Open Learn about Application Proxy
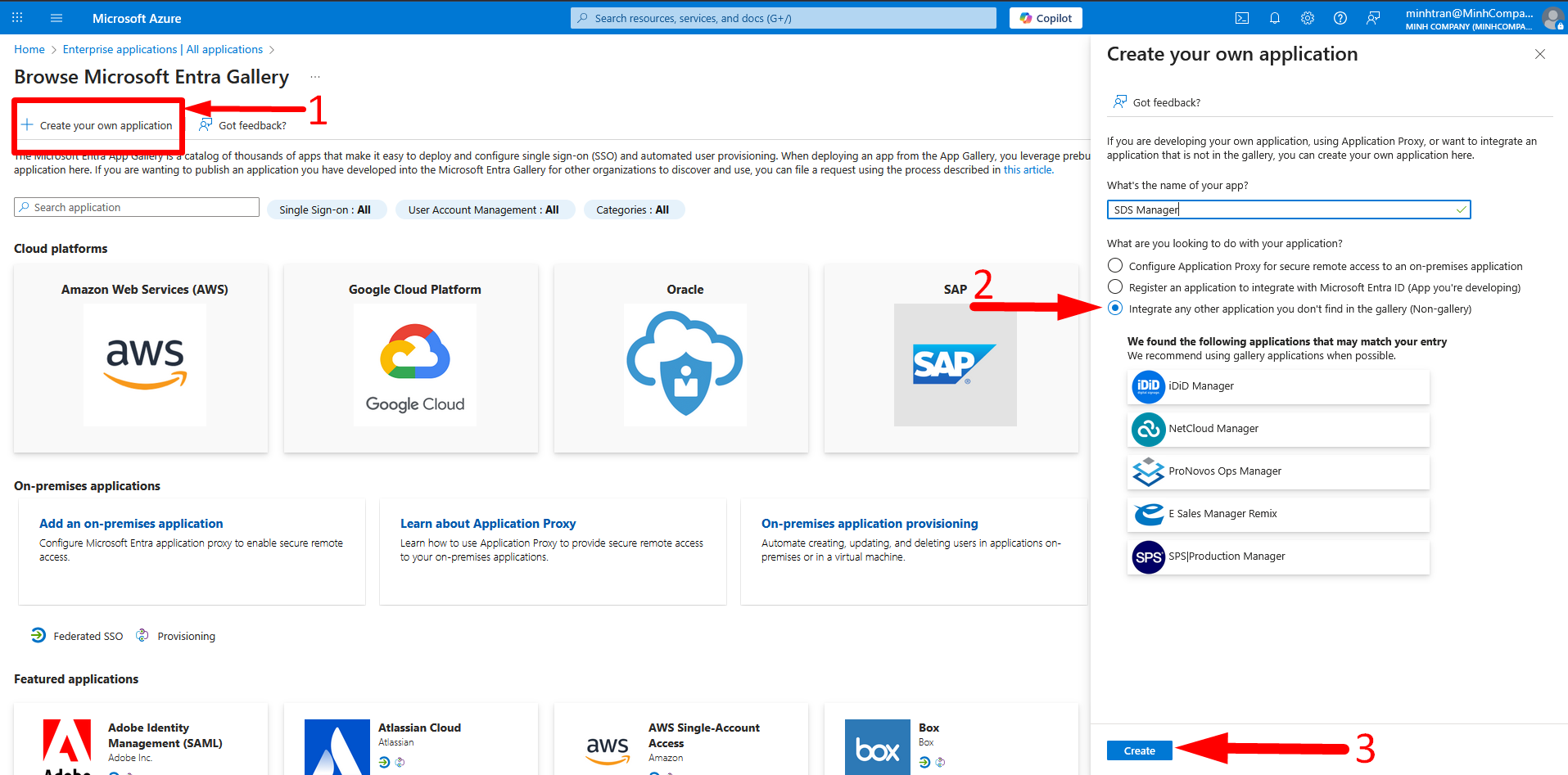The image size is (1568, 775). pos(488,524)
